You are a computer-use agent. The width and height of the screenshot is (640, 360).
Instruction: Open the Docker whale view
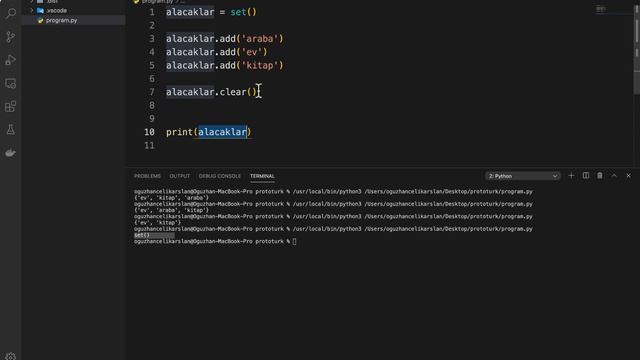pyautogui.click(x=11, y=153)
